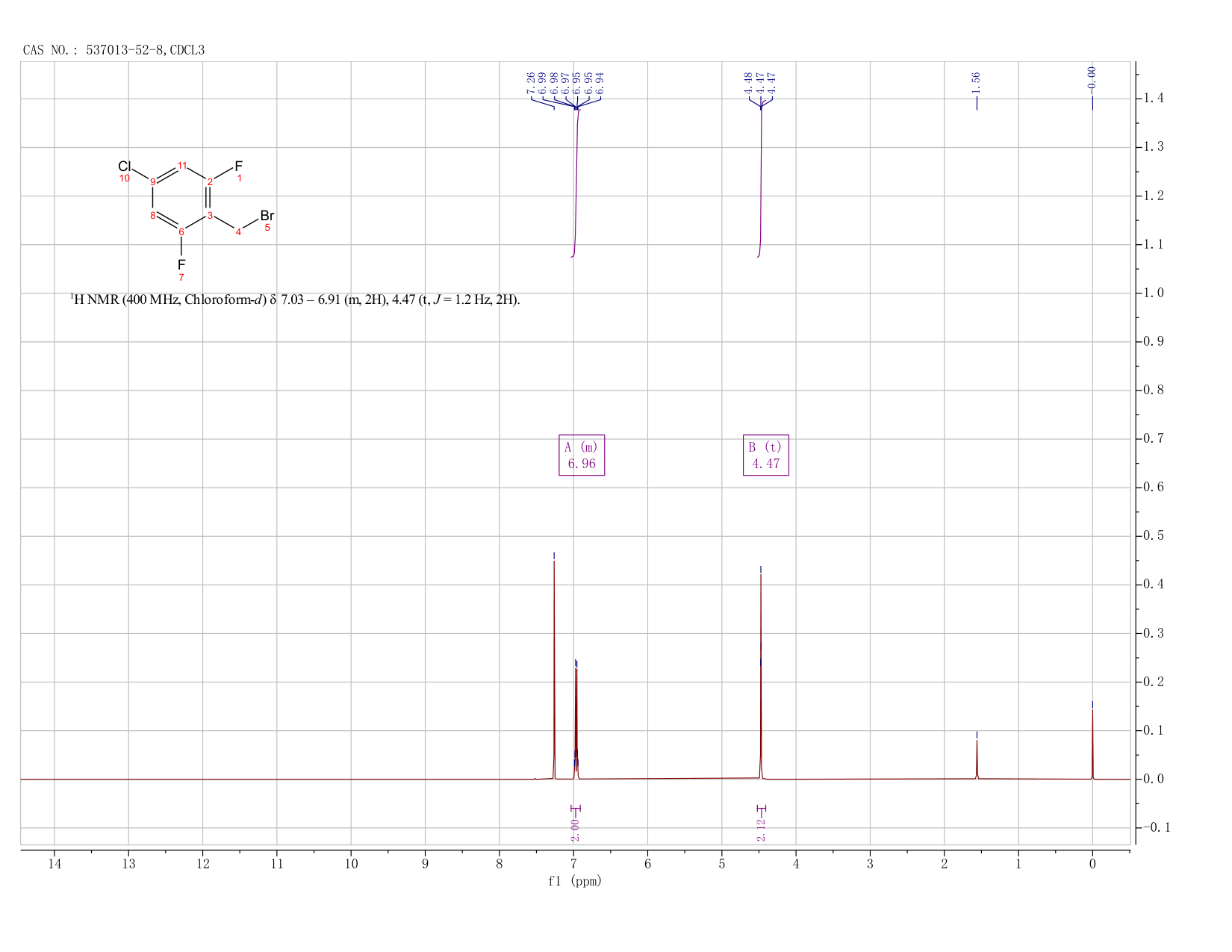Click the F atom numbered 7
1232x952 pixels.
(181, 264)
